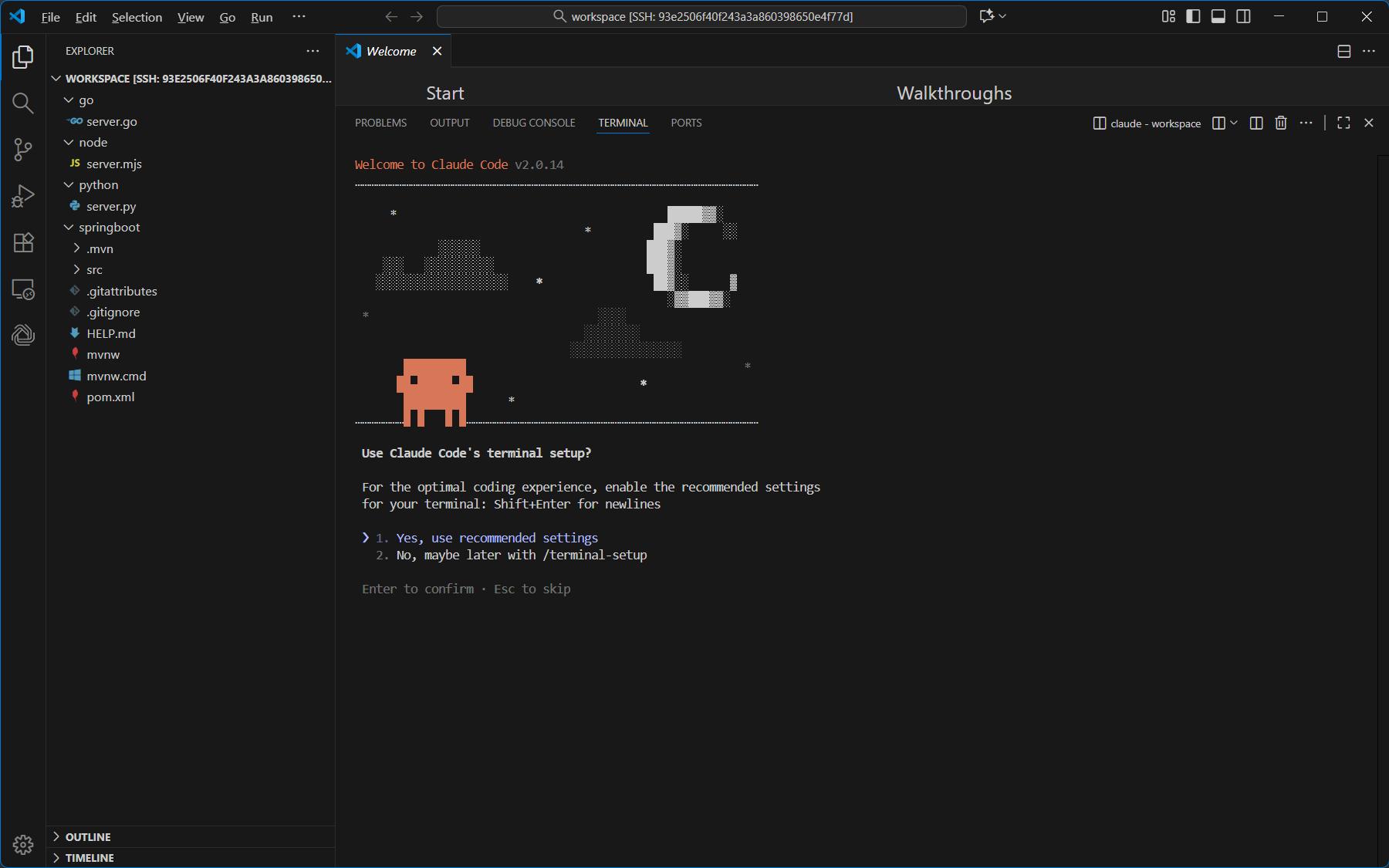The image size is (1389, 868).
Task: Split the terminal panel
Action: [1256, 123]
